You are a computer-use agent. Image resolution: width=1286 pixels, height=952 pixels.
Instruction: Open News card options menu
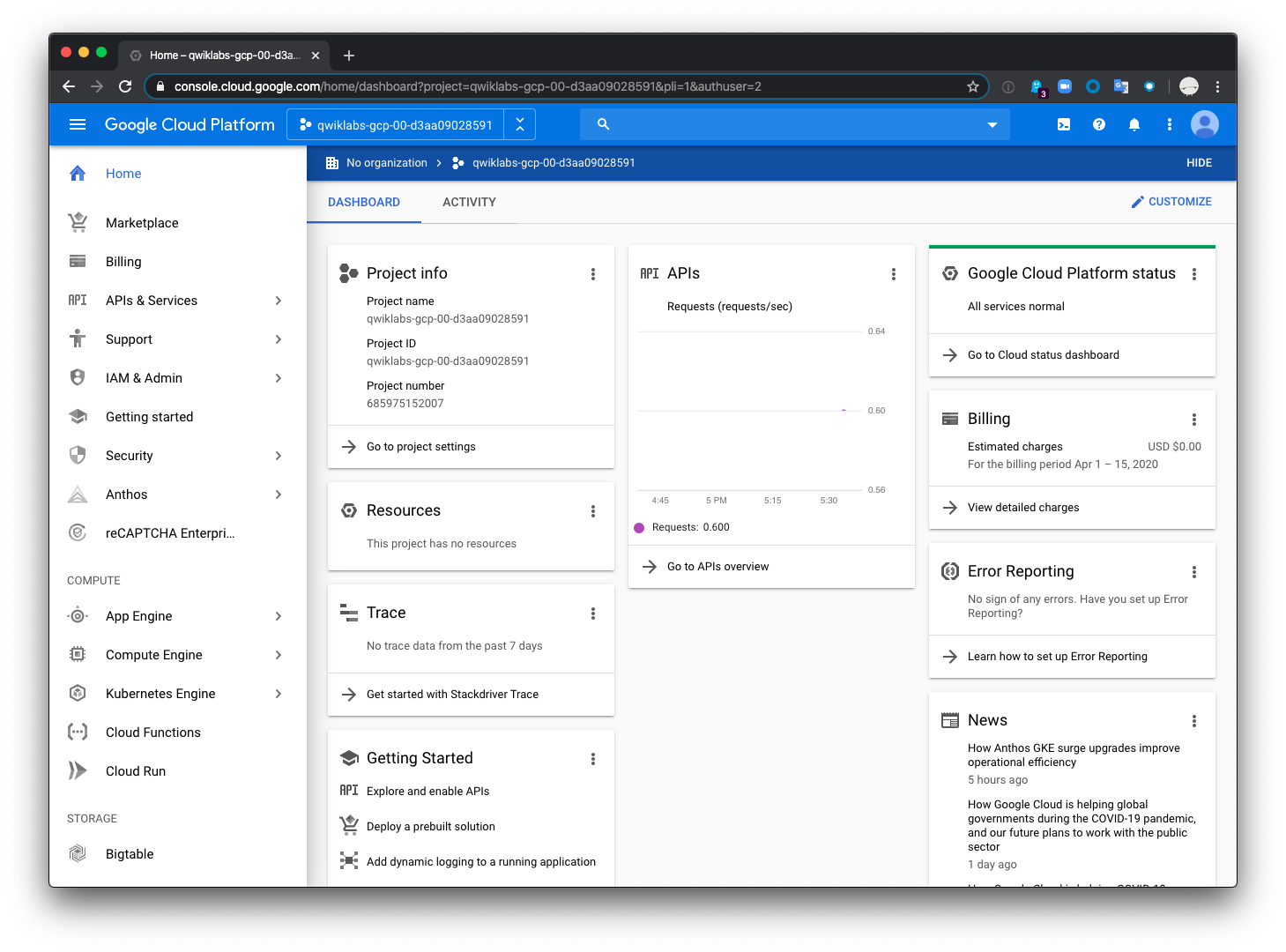[1194, 721]
